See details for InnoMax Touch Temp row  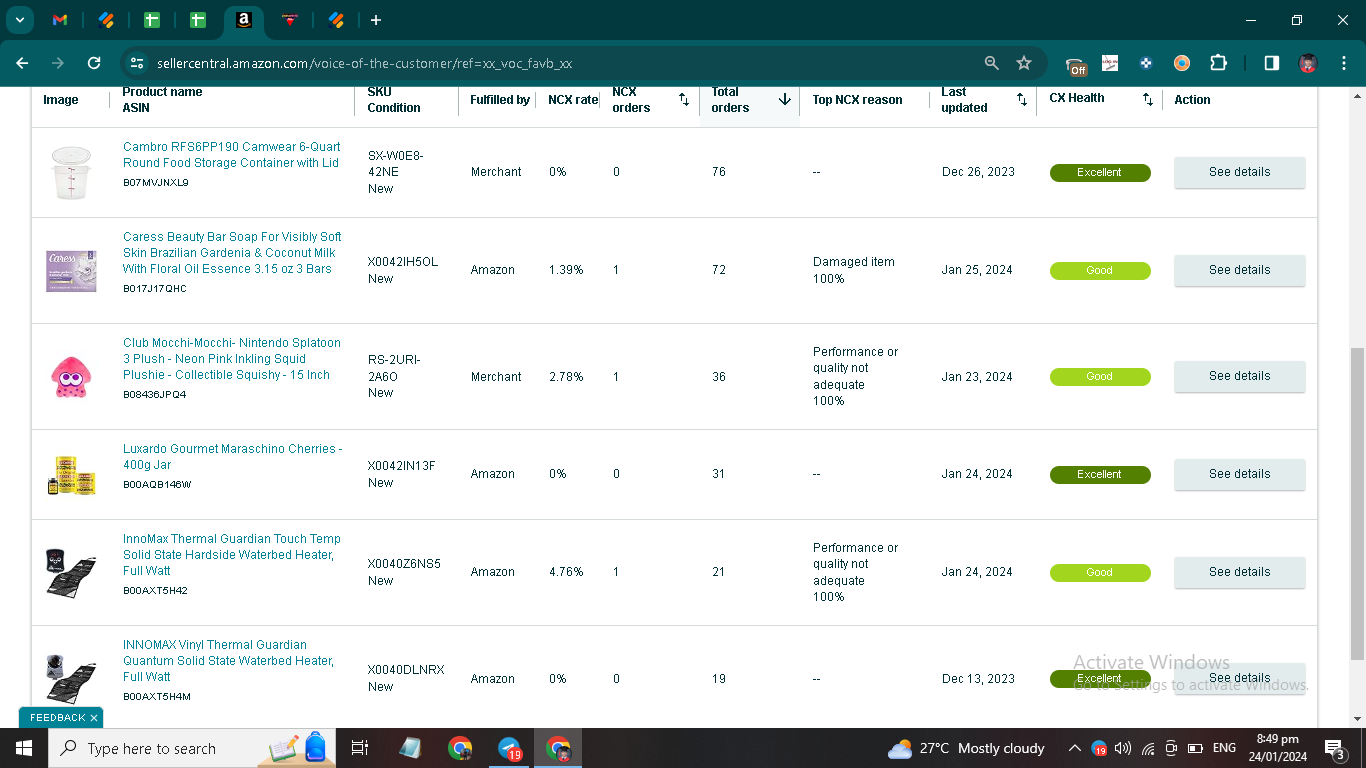[x=1239, y=572]
